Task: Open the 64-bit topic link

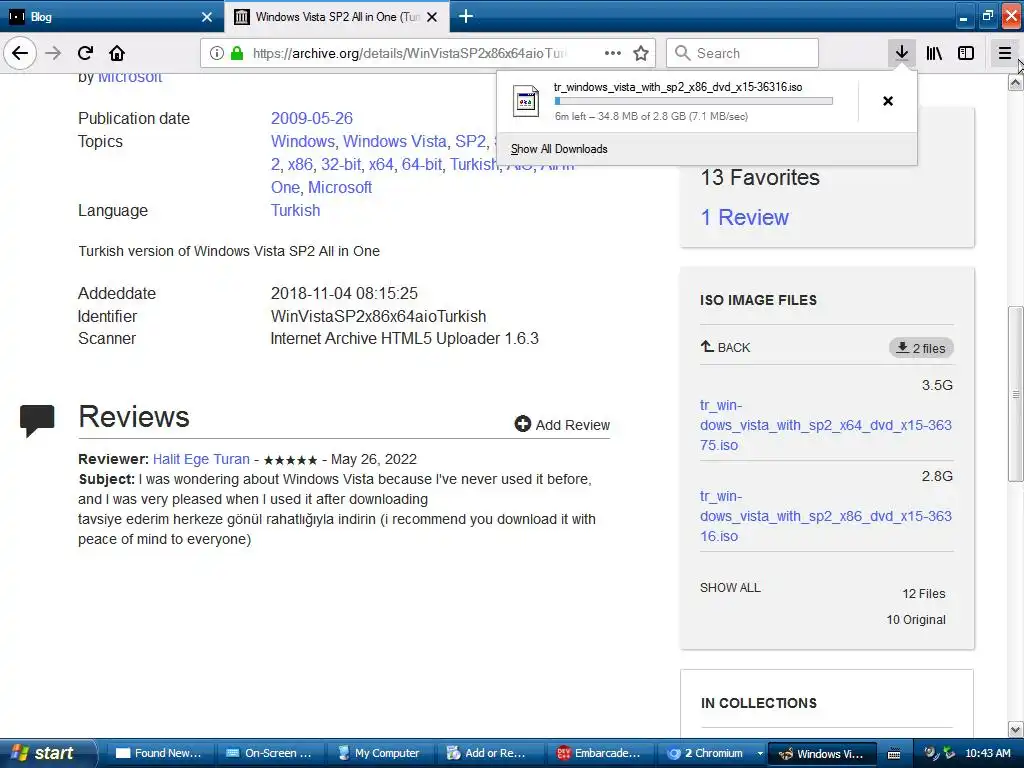Action: coord(421,164)
